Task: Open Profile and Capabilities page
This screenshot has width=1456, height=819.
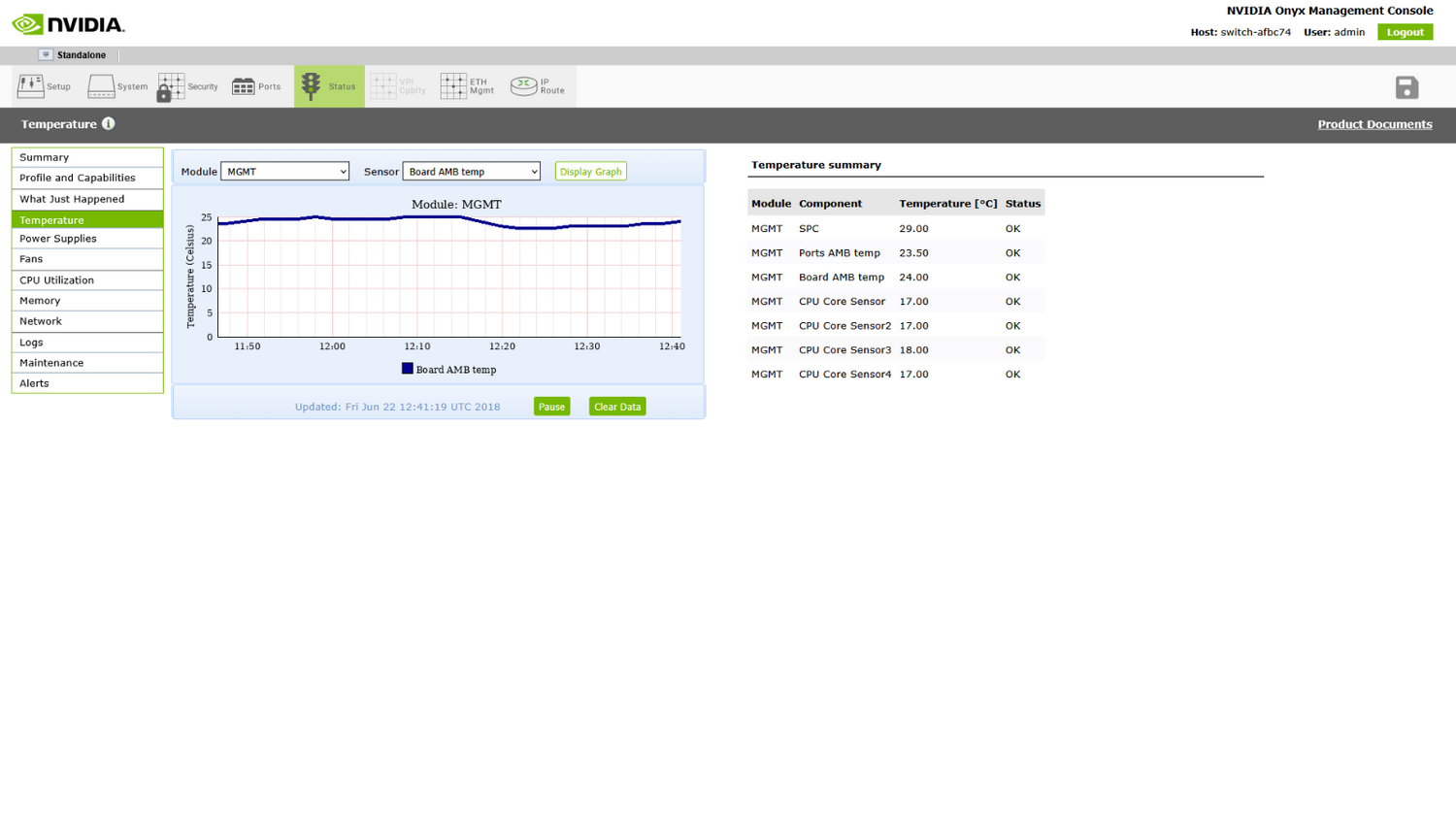Action: 87,178
